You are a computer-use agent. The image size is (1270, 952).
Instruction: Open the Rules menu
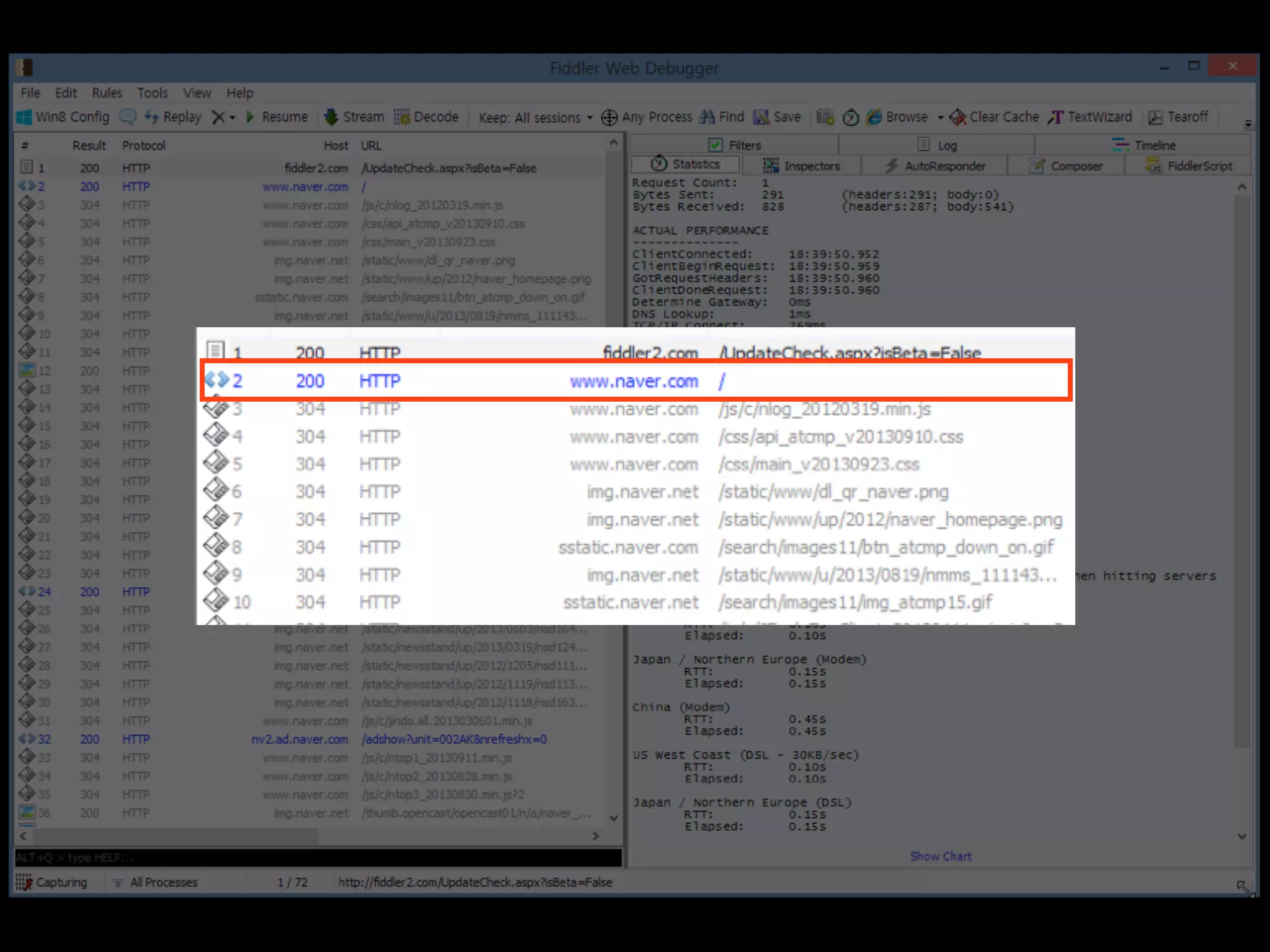(x=107, y=93)
